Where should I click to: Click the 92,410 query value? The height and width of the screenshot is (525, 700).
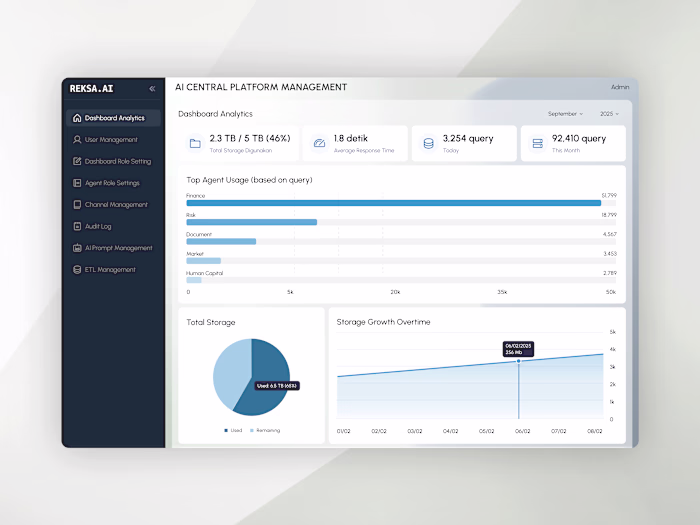point(579,138)
